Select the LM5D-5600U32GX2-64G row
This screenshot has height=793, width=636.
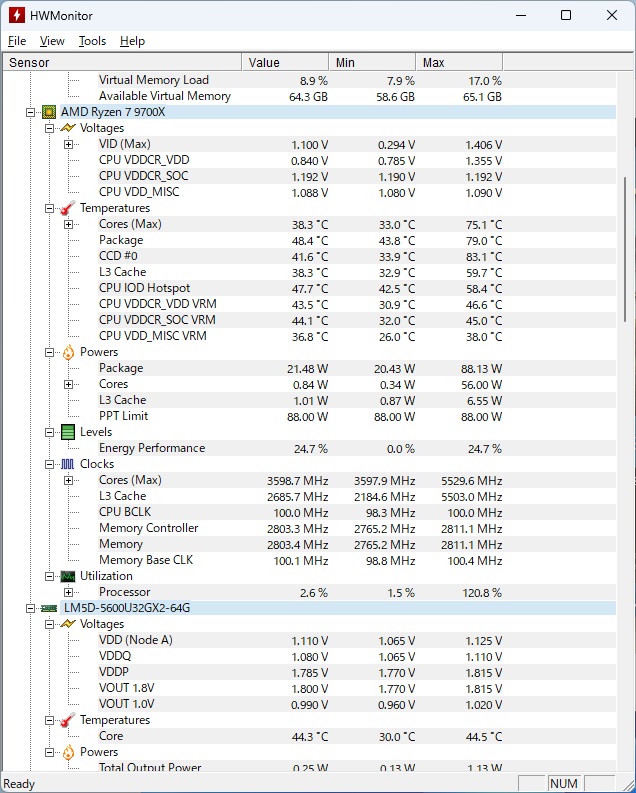pyautogui.click(x=338, y=608)
